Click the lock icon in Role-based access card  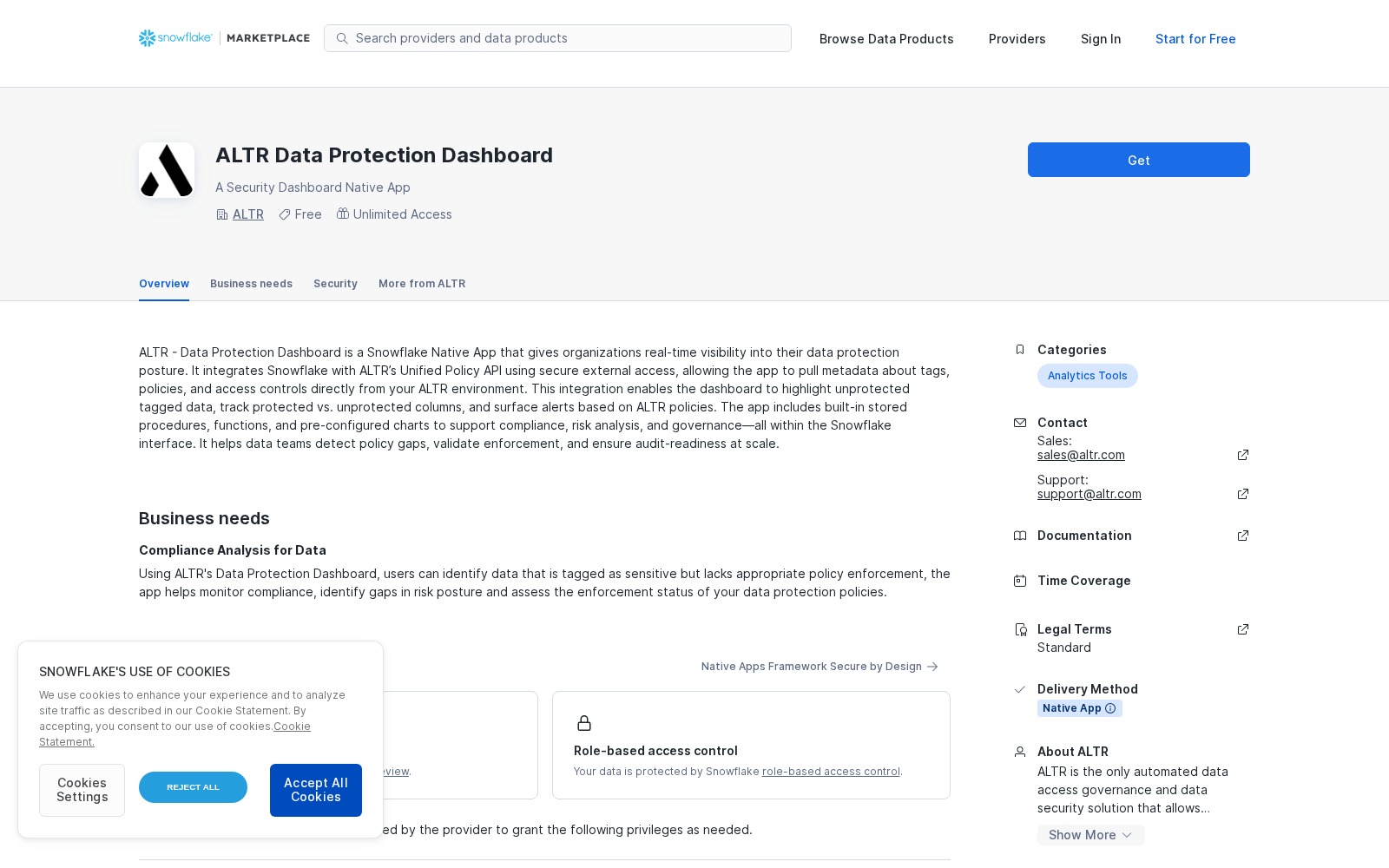pos(584,723)
